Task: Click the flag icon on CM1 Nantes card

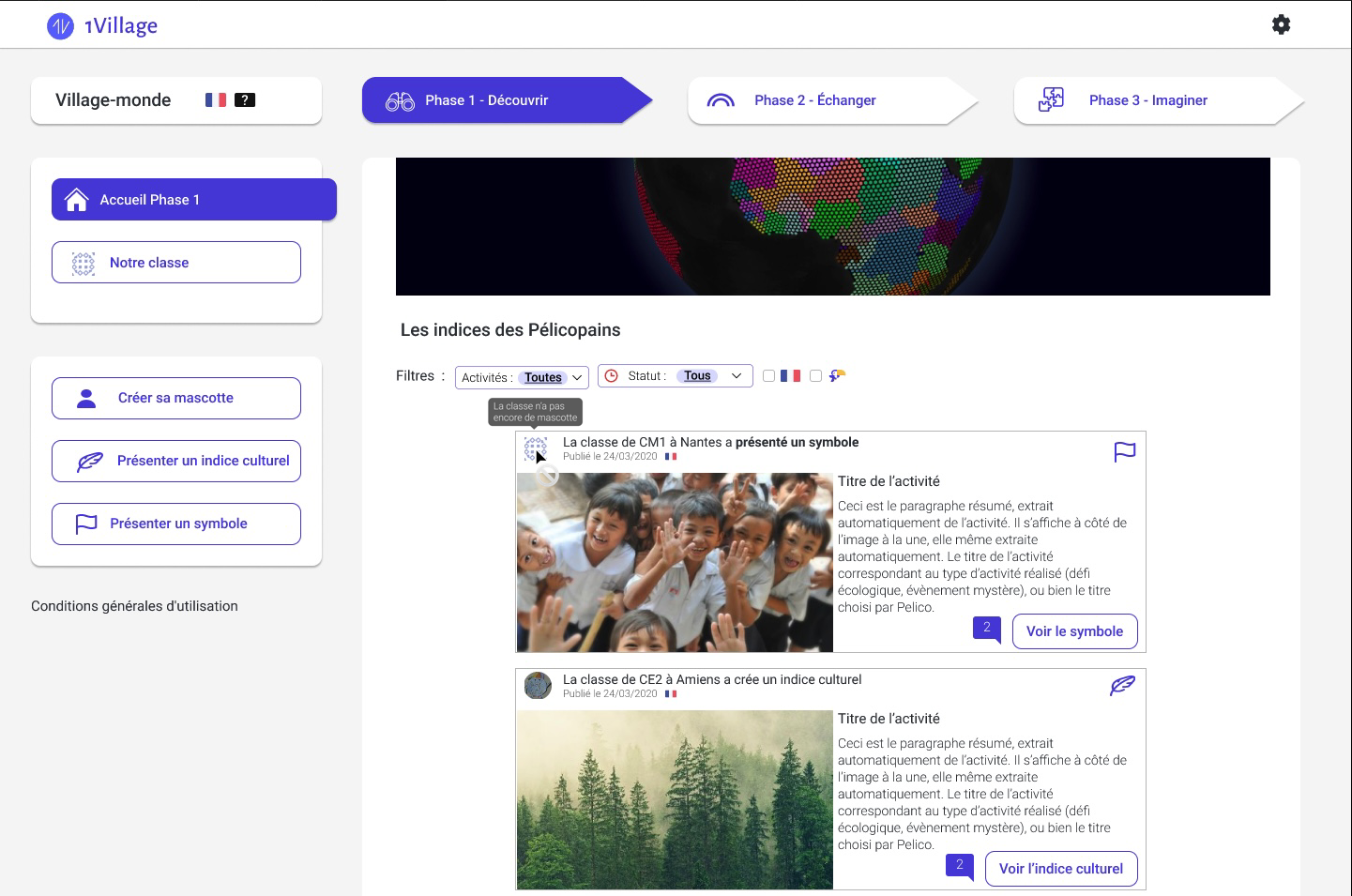Action: [x=1124, y=452]
